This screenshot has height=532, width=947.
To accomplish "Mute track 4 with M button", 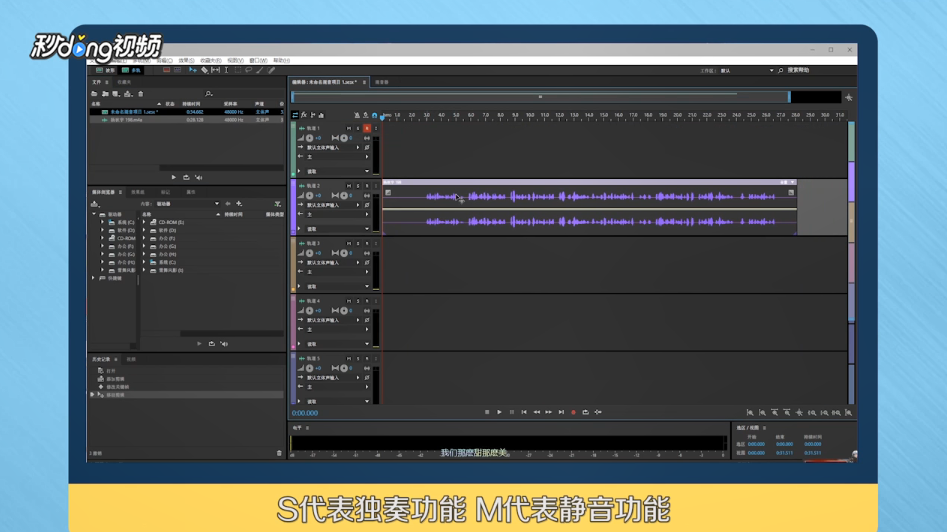I will click(x=348, y=301).
